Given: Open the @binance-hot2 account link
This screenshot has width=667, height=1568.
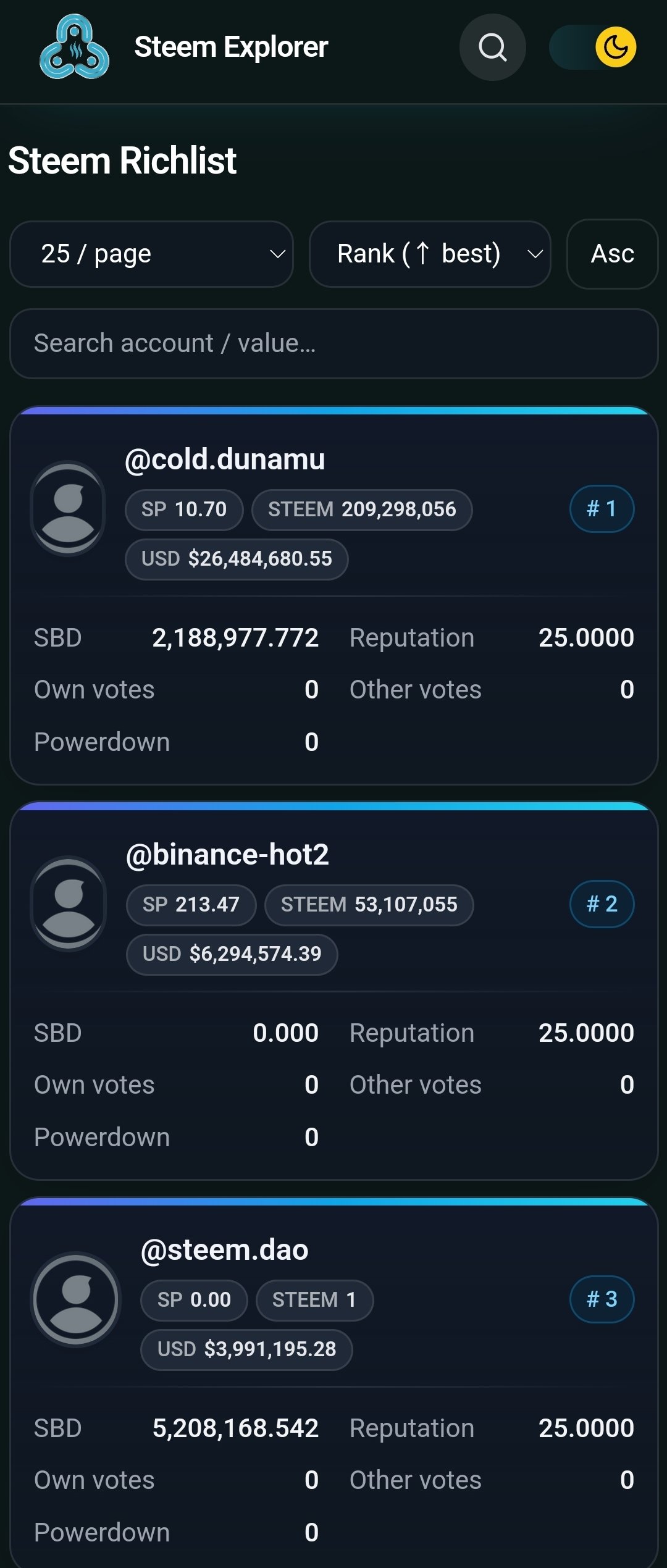Looking at the screenshot, I should [227, 855].
